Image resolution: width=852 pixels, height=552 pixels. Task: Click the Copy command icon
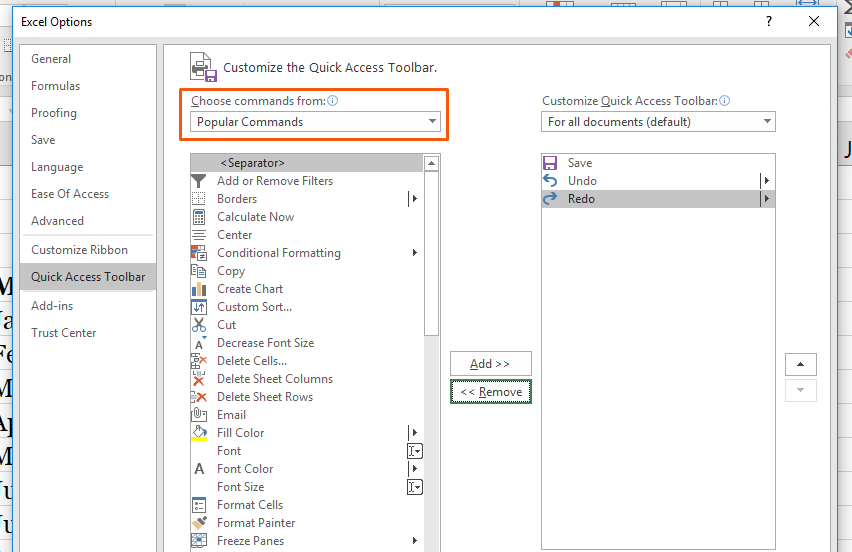click(199, 271)
